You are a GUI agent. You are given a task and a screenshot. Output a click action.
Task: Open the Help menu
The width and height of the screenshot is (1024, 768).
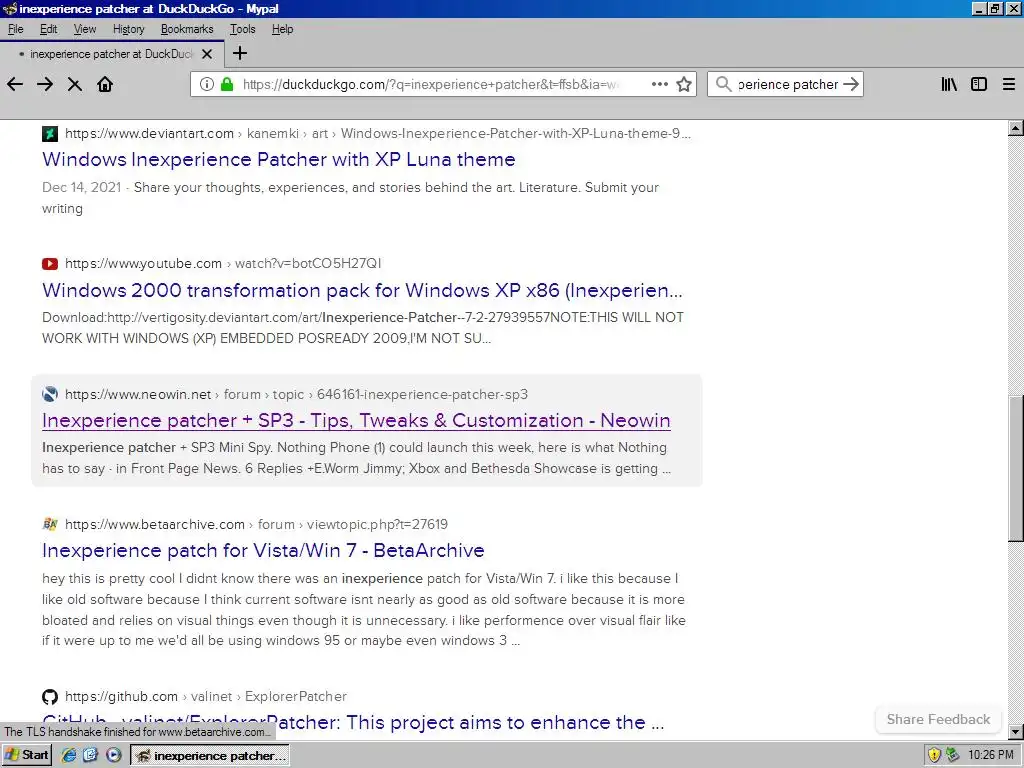click(x=282, y=29)
